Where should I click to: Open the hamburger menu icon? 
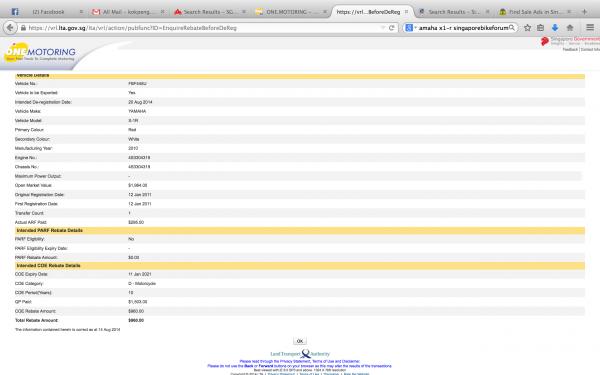[590, 27]
